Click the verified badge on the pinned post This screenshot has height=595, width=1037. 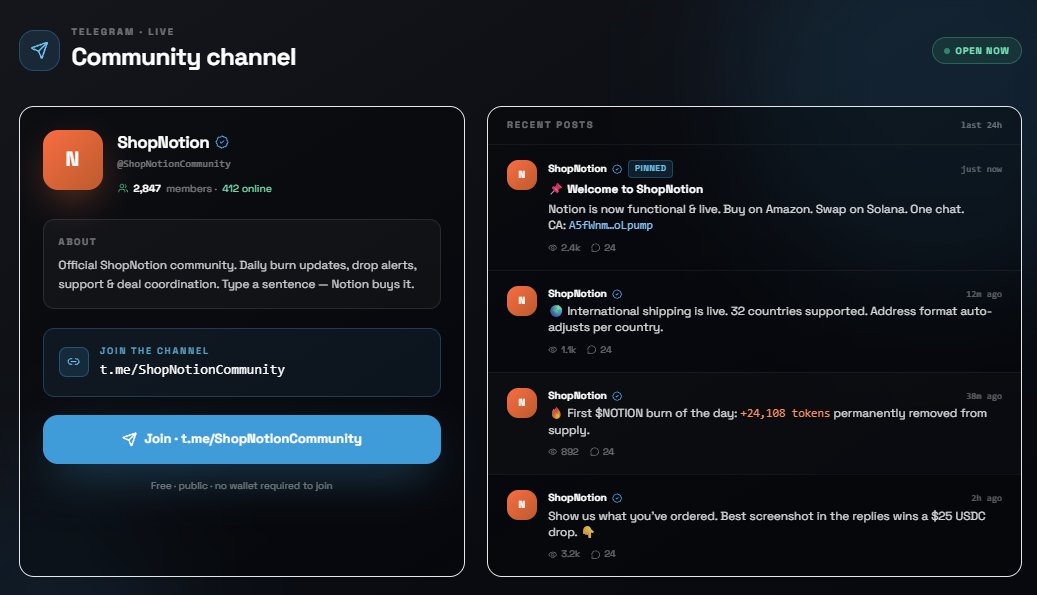click(x=617, y=169)
